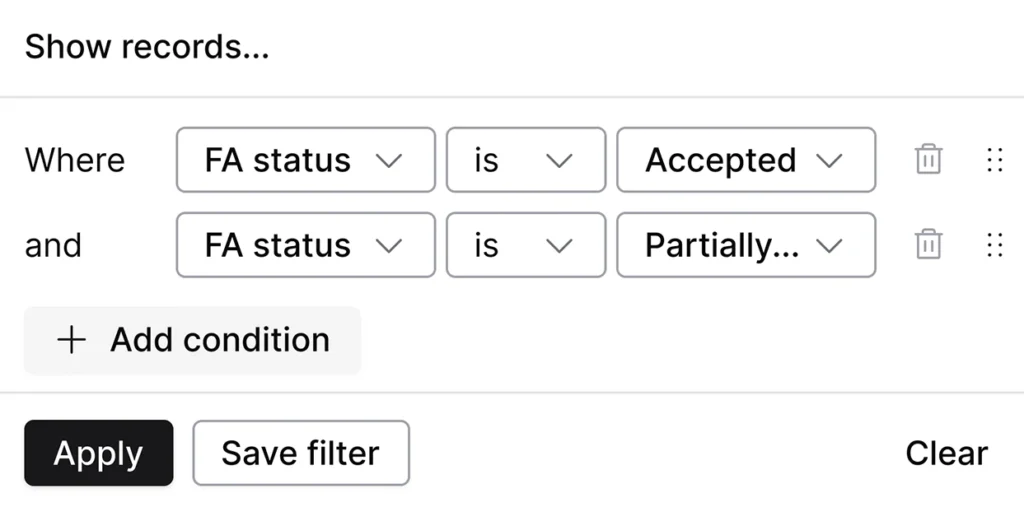Click the drag handle on the Partially... row
The width and height of the screenshot is (1024, 507).
[x=994, y=245]
